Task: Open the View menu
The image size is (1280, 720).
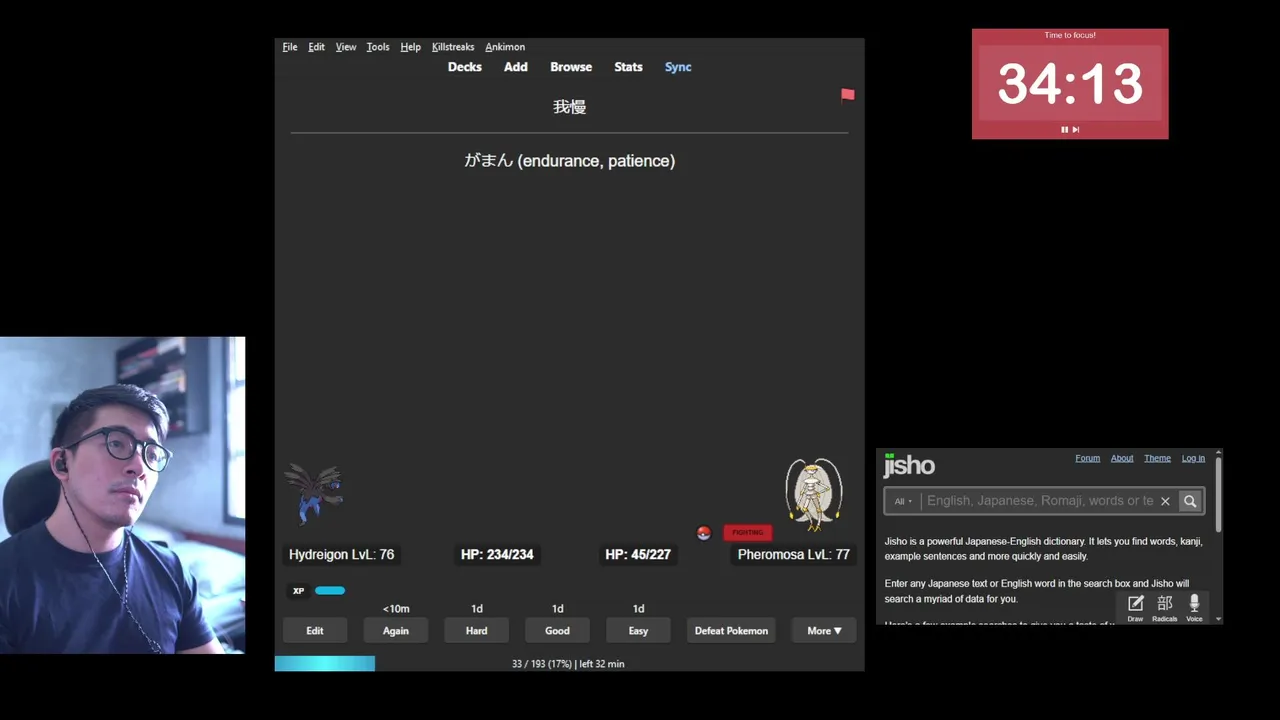Action: click(x=346, y=47)
